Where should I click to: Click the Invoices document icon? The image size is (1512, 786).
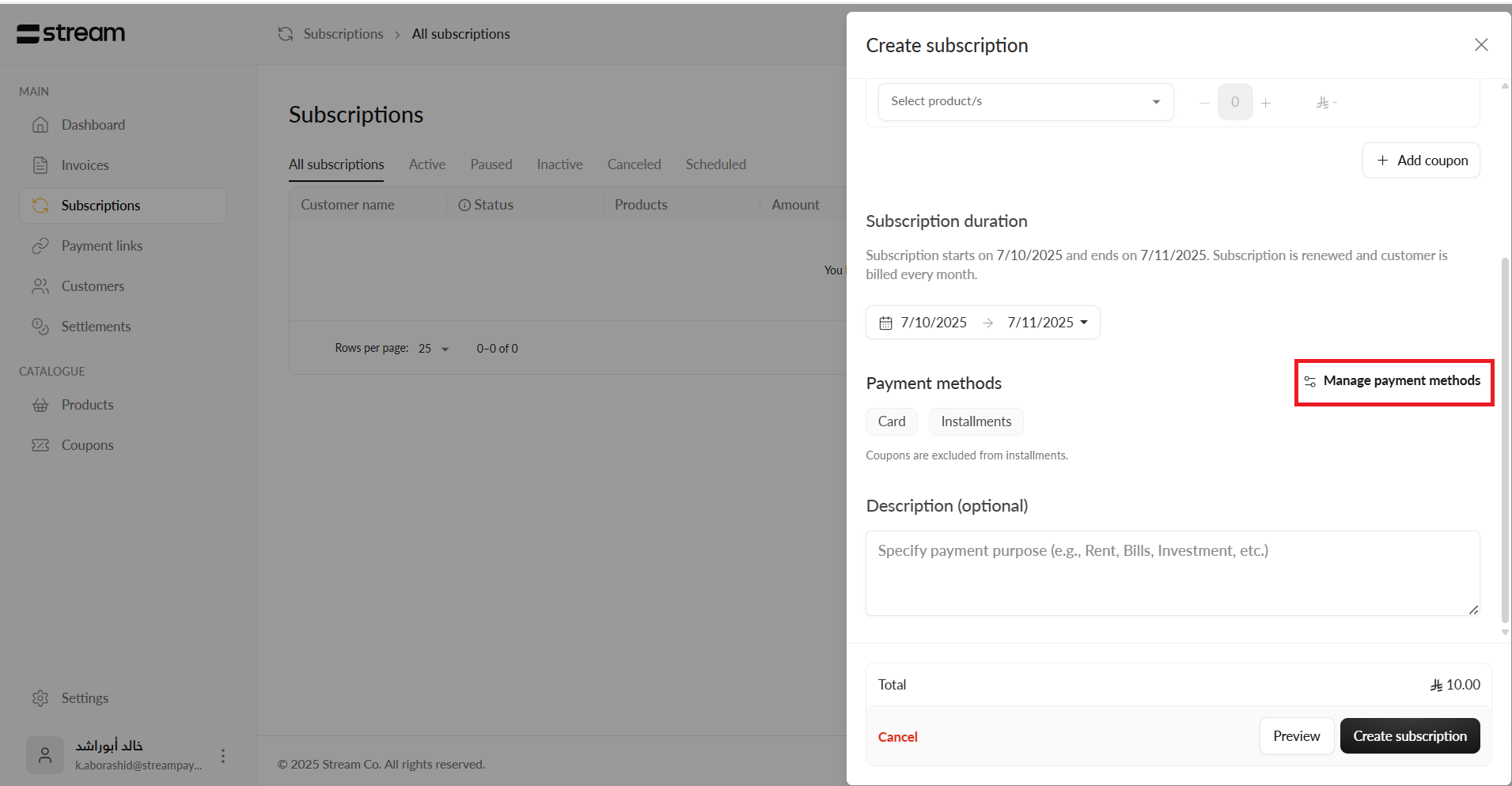click(40, 165)
